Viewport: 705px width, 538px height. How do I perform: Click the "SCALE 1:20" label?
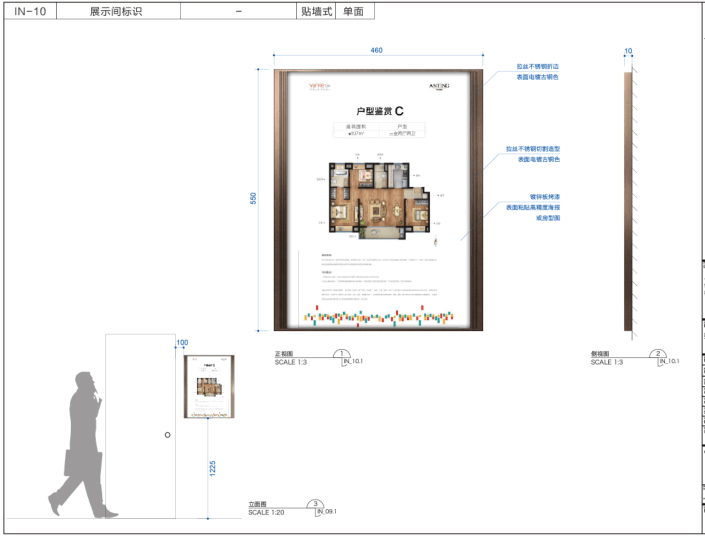(x=266, y=512)
